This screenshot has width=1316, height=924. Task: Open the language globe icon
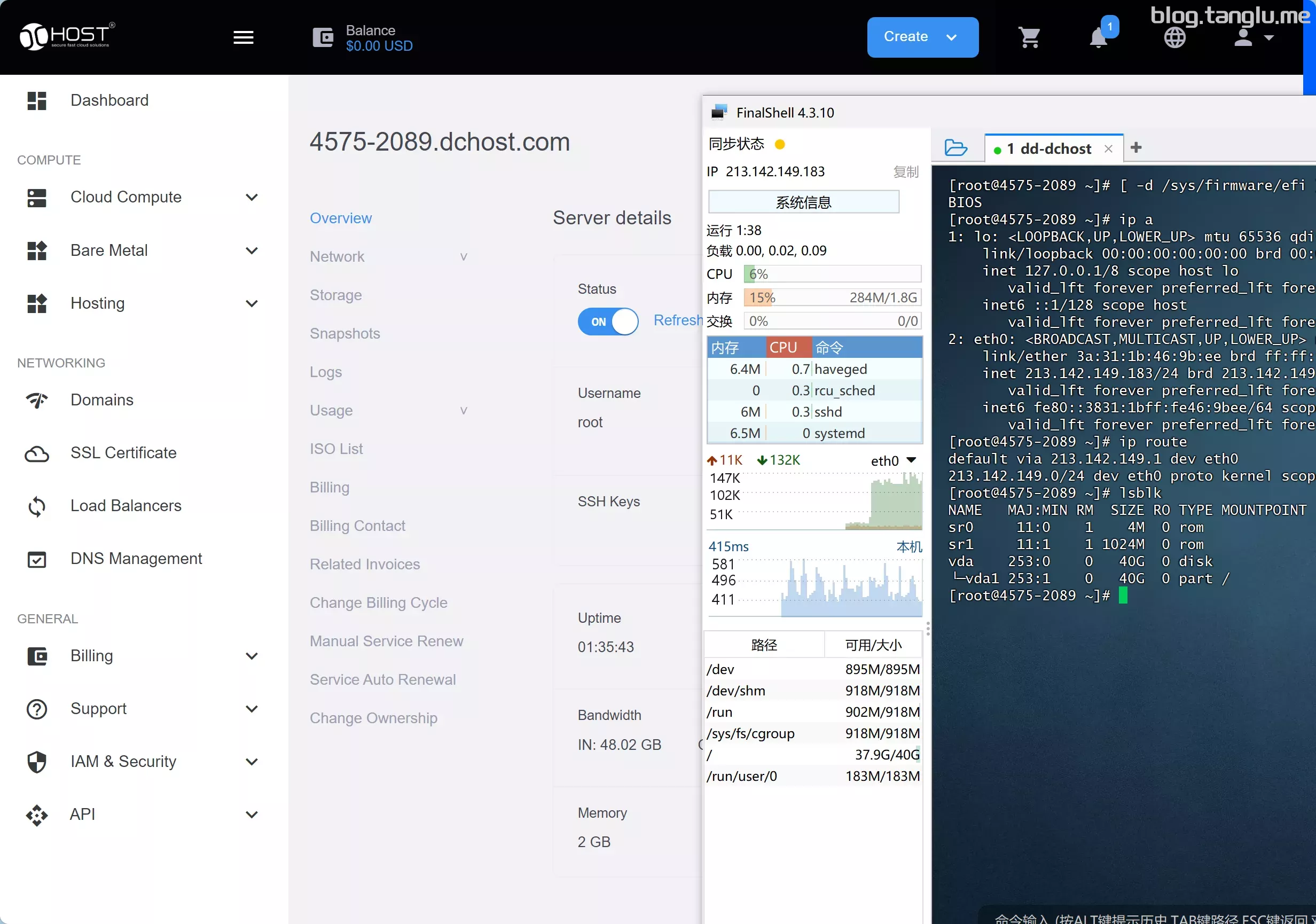[x=1174, y=38]
